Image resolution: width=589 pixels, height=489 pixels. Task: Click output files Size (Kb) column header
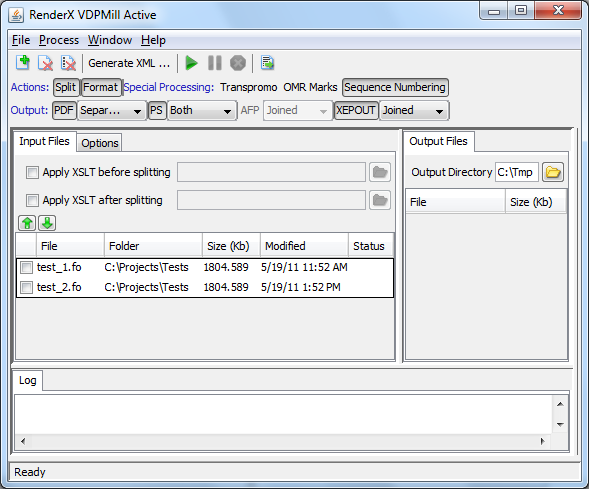[x=536, y=202]
